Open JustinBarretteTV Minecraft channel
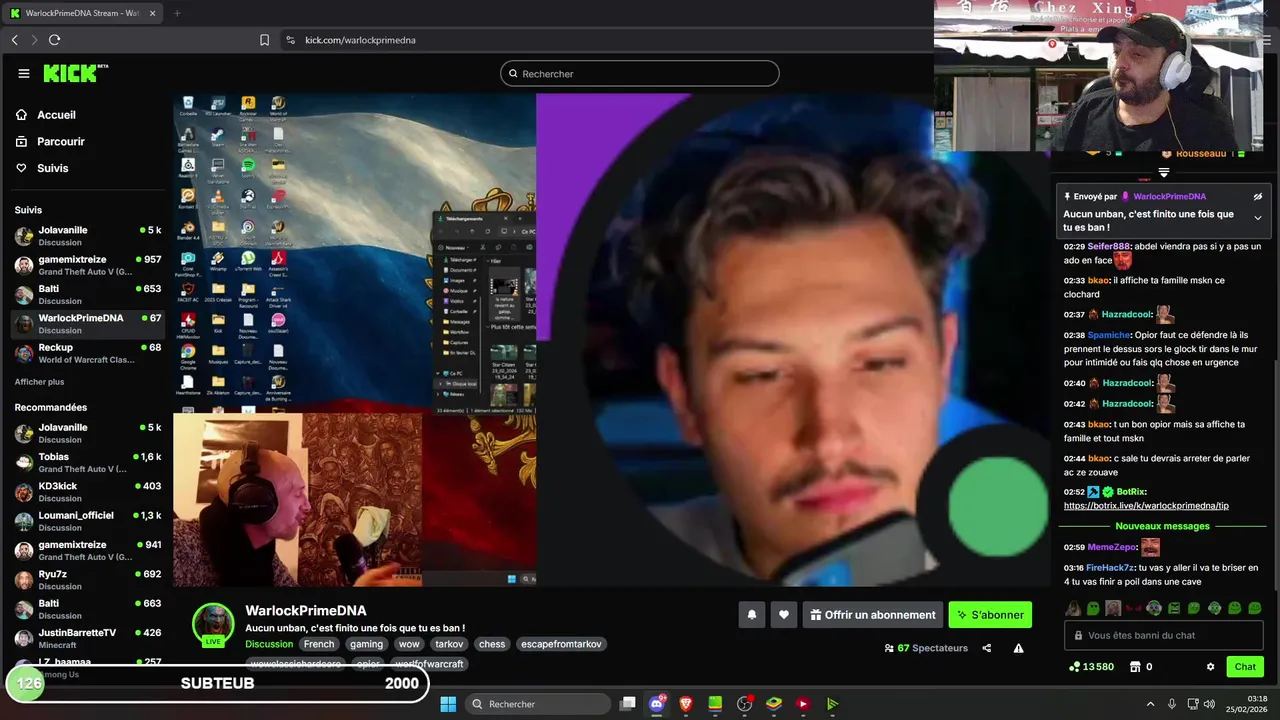This screenshot has height=720, width=1280. [x=87, y=638]
